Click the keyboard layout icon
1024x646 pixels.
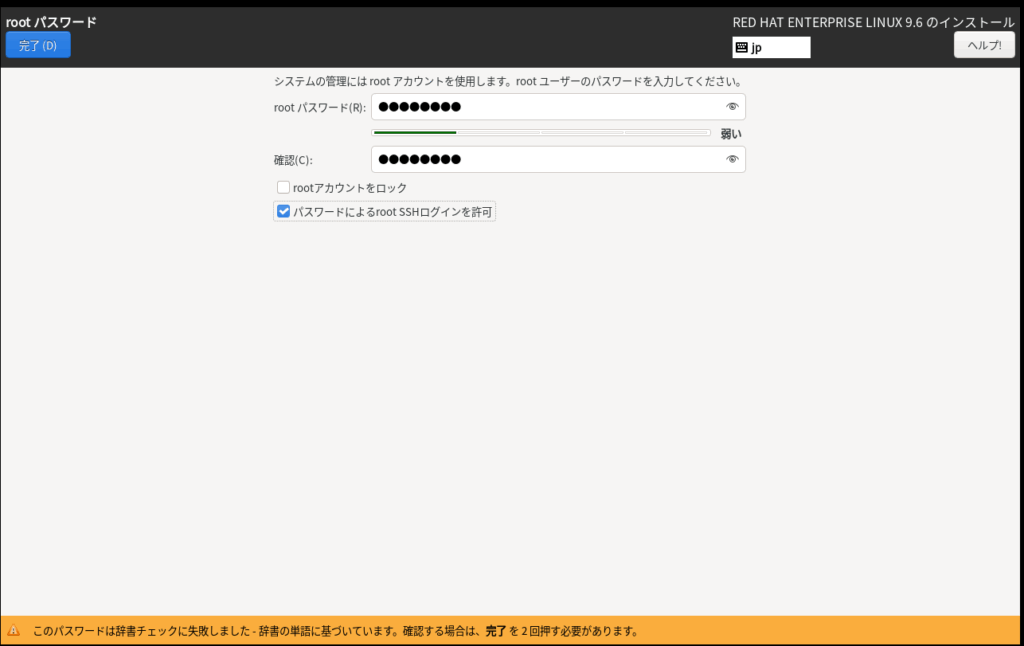pos(741,47)
